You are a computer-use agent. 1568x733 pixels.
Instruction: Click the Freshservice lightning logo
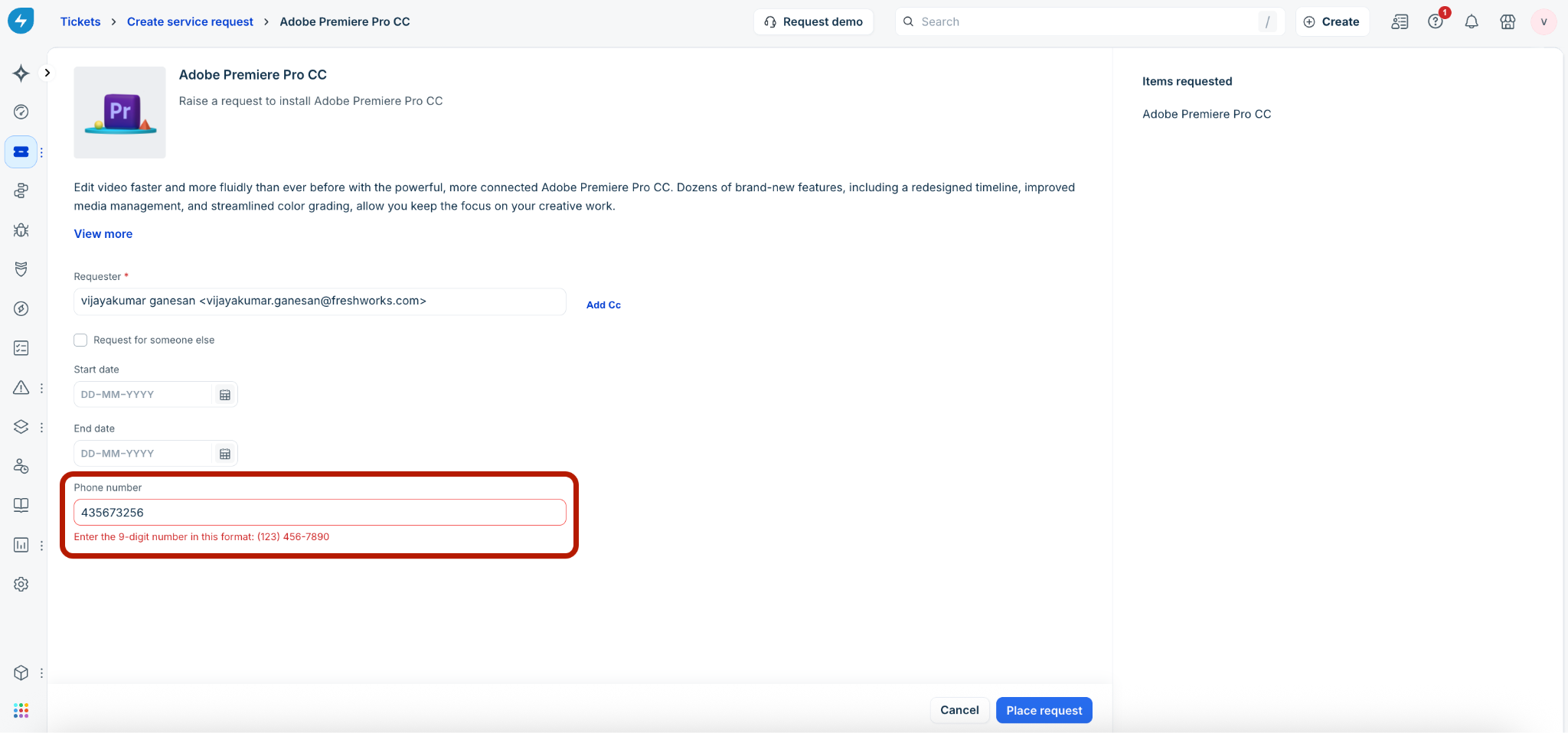point(21,21)
